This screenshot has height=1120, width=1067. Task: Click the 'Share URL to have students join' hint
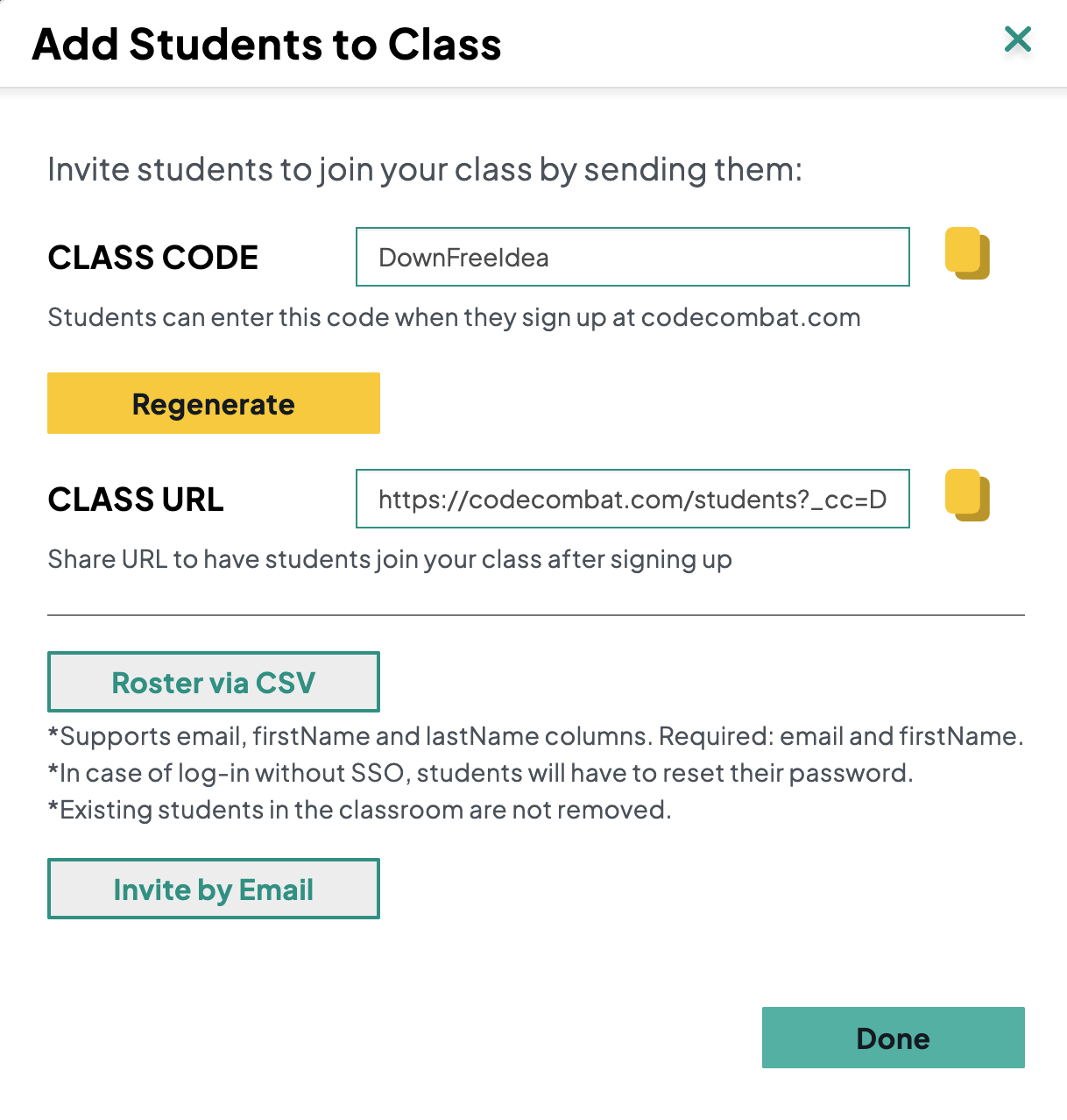coord(390,559)
